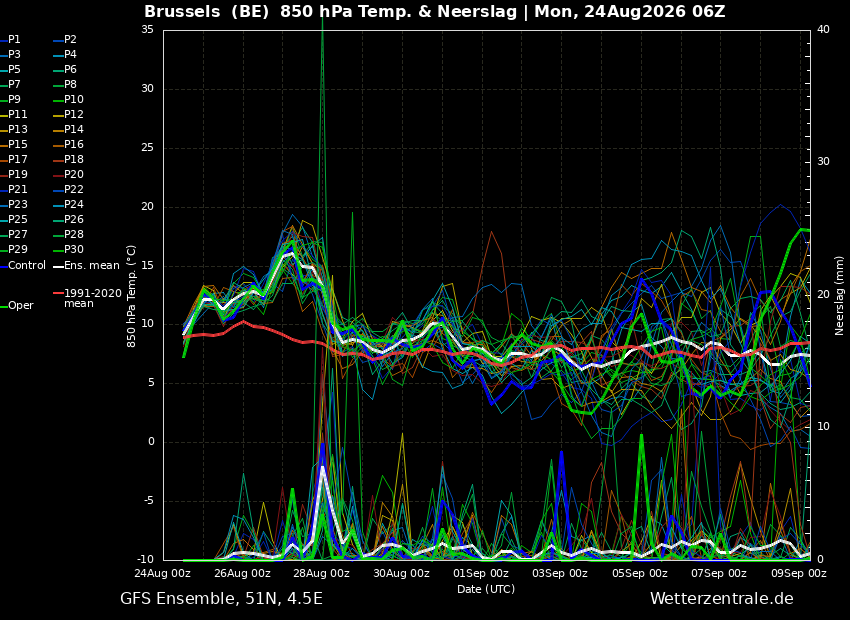Click the 09Sep 00z date tick

[x=799, y=573]
